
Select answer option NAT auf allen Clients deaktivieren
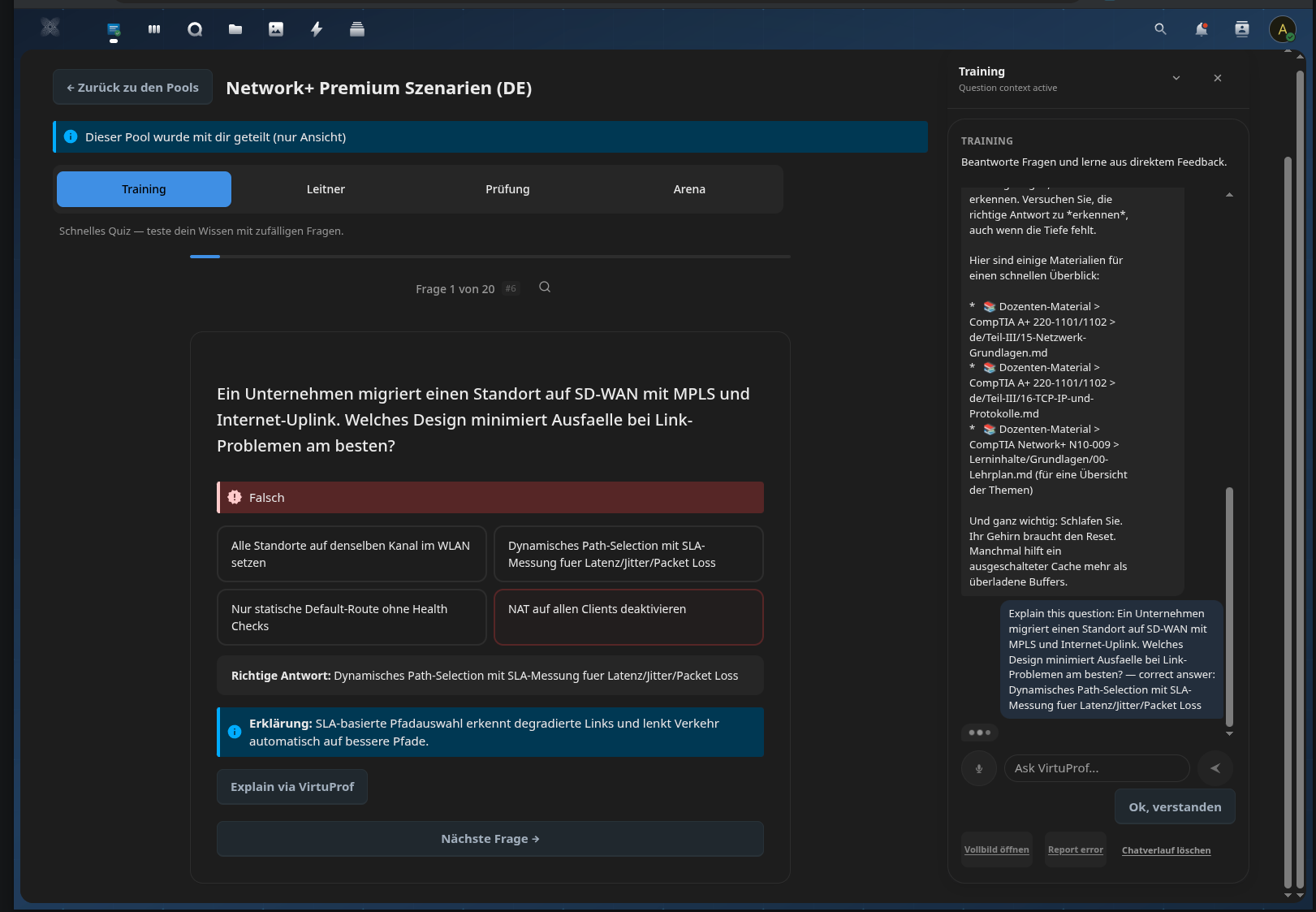628,617
